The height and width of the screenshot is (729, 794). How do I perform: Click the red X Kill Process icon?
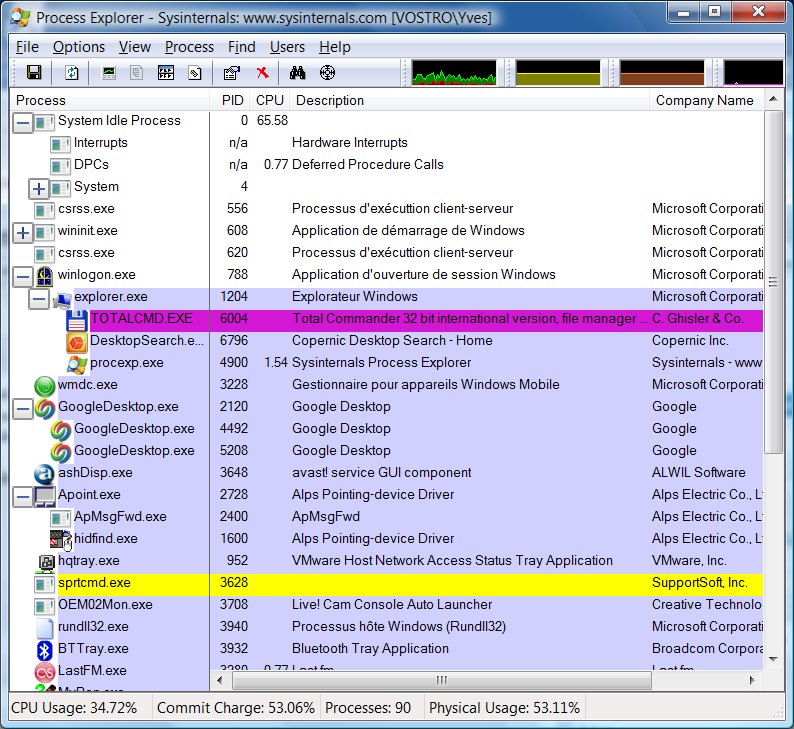pos(262,72)
